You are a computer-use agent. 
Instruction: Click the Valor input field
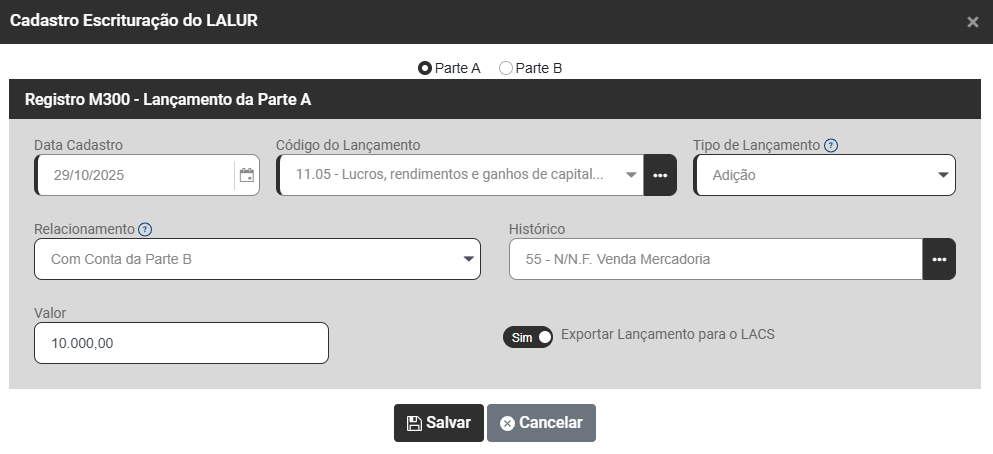pos(181,343)
